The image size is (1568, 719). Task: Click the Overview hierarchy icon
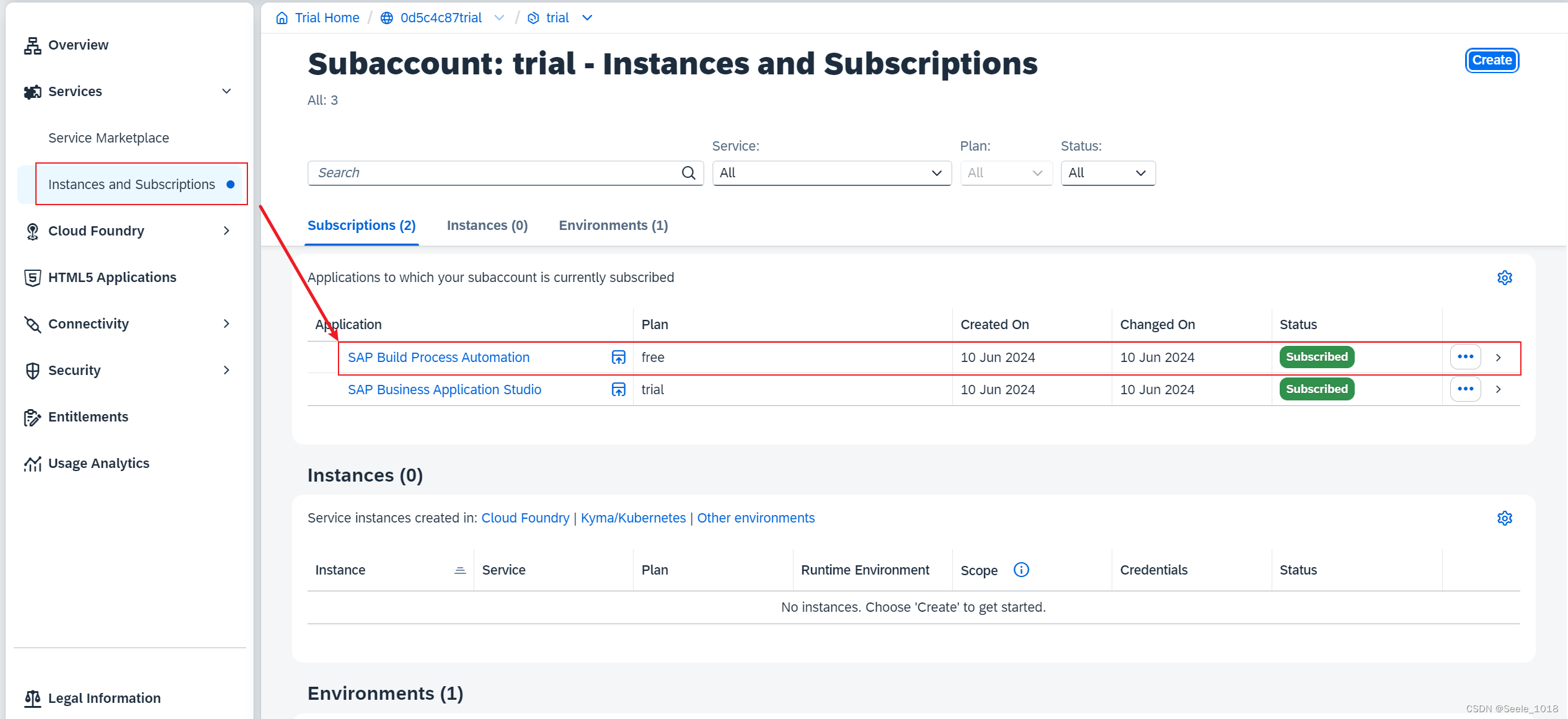point(32,45)
